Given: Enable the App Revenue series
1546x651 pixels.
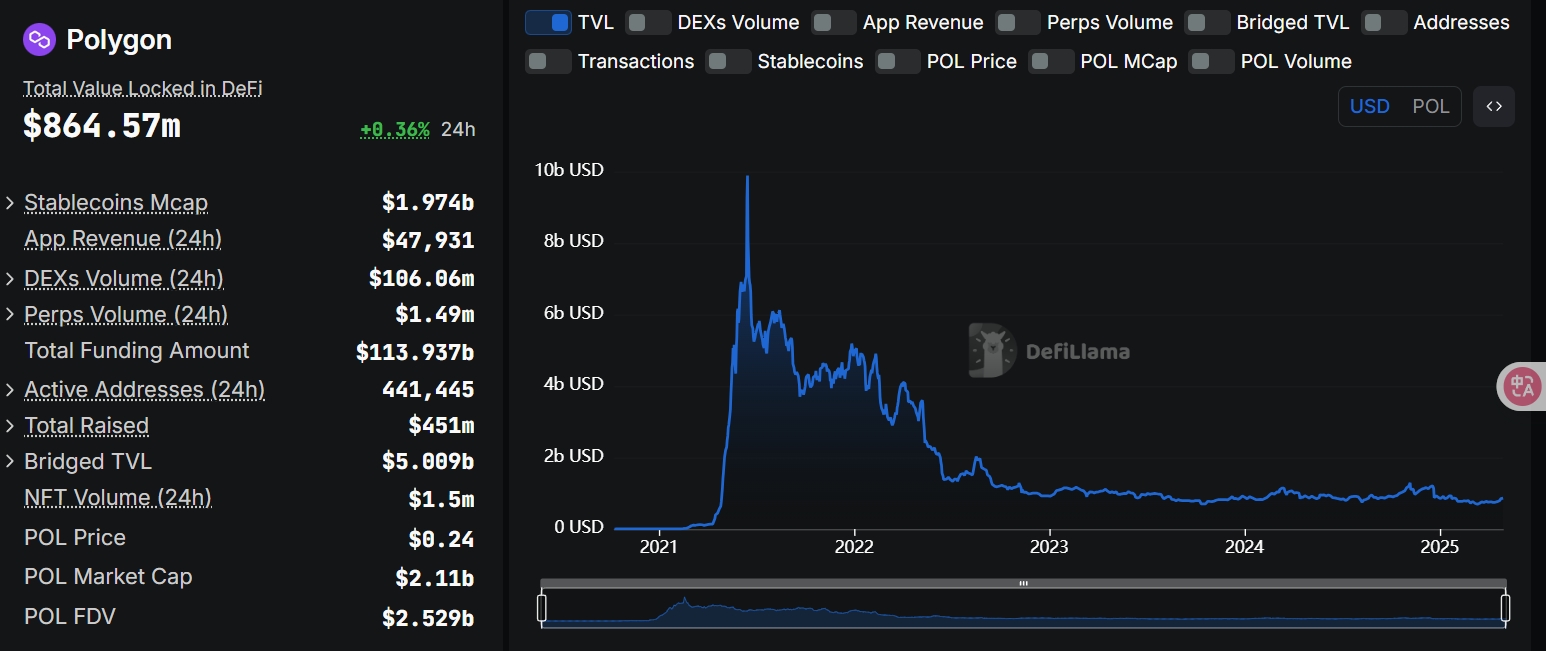Looking at the screenshot, I should tap(834, 22).
